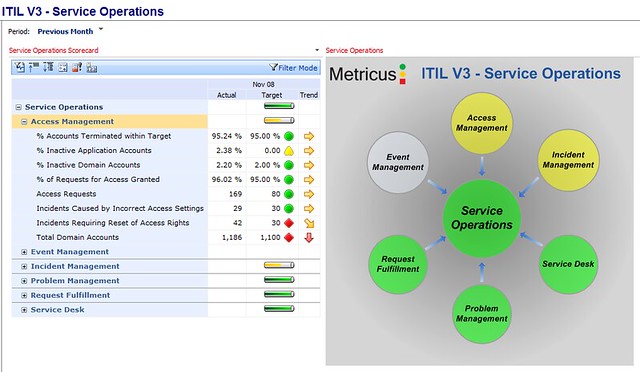Click yellow triangle indicator for Inactive Application Accounts

tap(289, 151)
